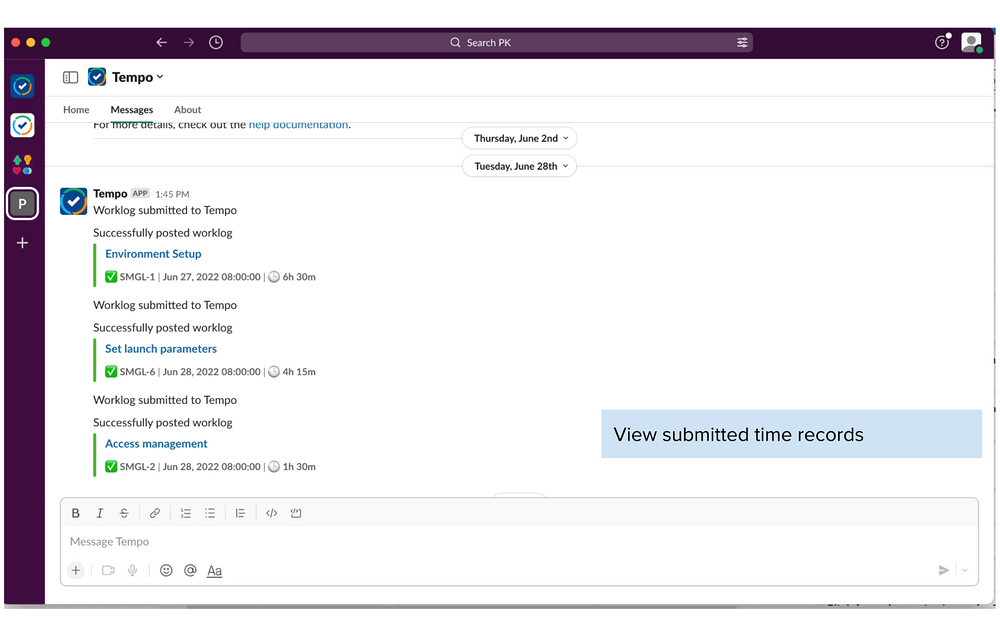Insert a code block
Image resolution: width=1000 pixels, height=625 pixels.
click(x=296, y=513)
